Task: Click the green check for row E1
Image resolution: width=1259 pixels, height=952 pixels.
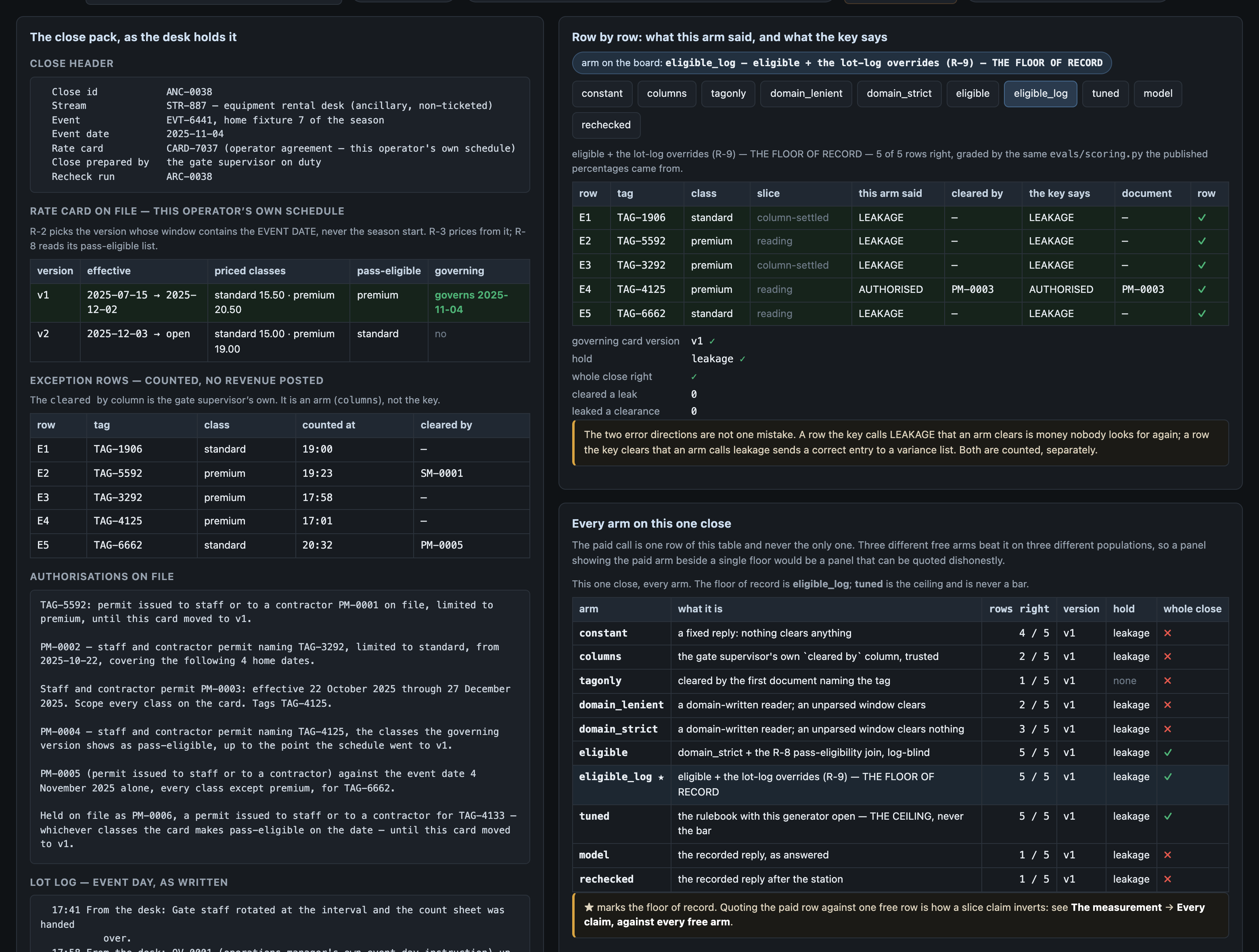Action: coord(1202,218)
